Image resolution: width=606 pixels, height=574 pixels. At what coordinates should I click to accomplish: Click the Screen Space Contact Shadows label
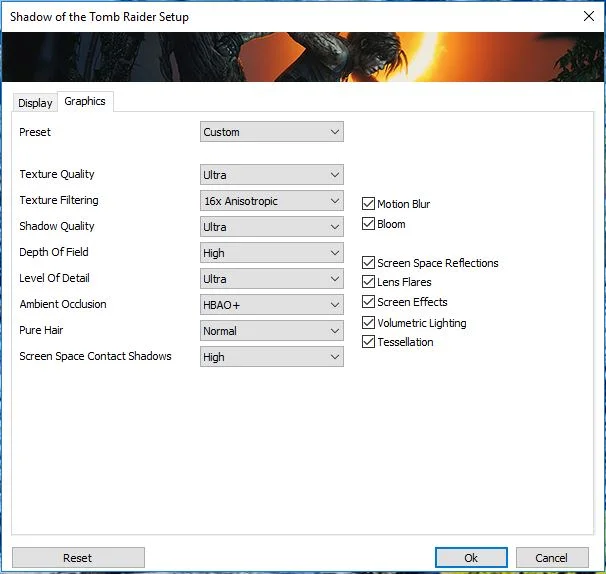pyautogui.click(x=95, y=356)
